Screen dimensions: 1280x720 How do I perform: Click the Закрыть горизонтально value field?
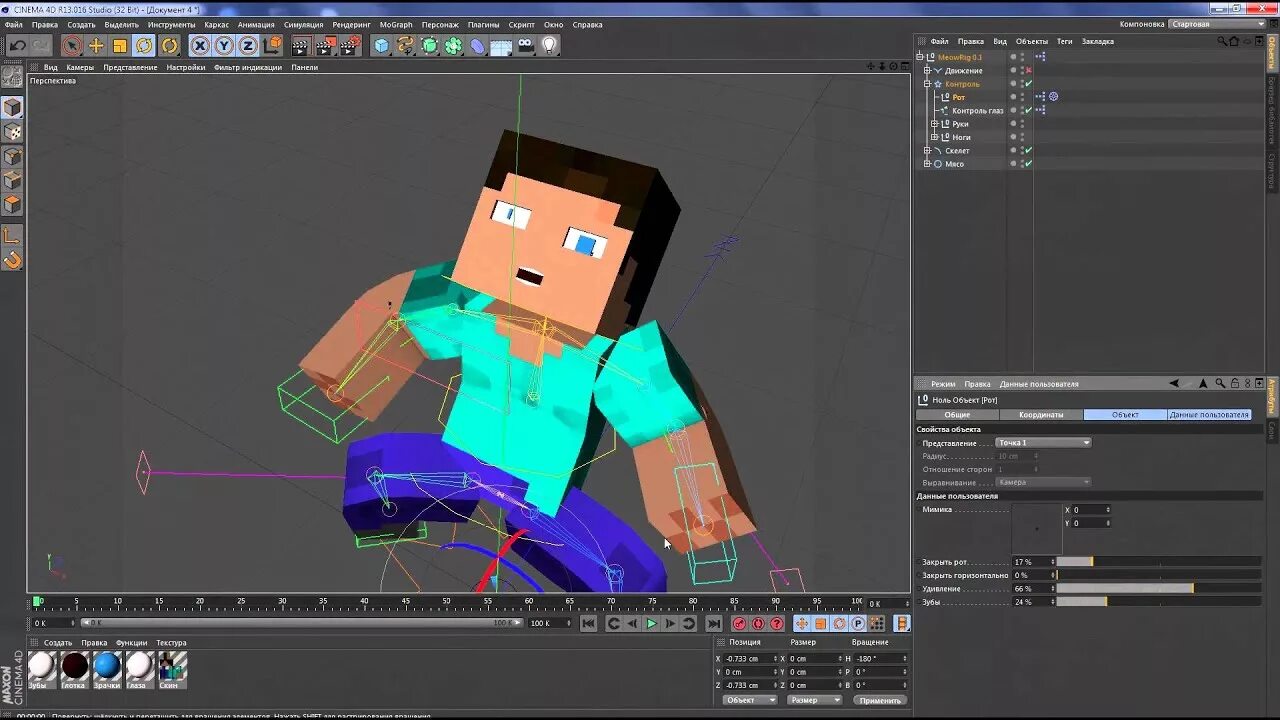(1033, 575)
